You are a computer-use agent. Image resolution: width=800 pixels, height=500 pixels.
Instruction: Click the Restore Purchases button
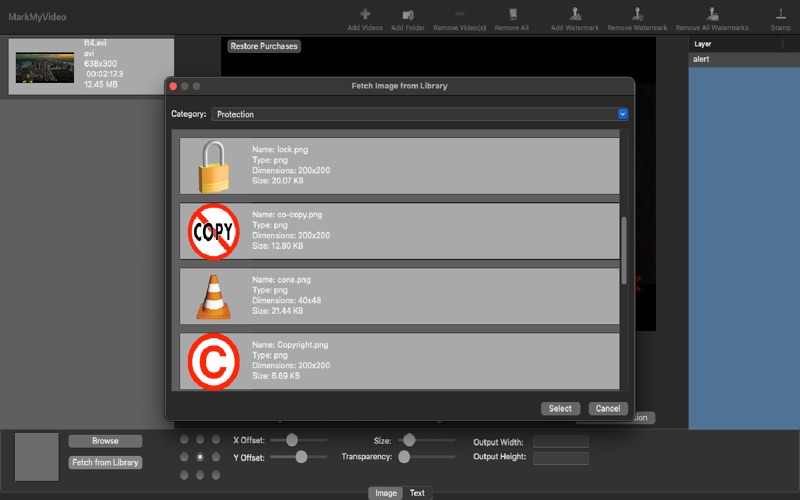[264, 46]
